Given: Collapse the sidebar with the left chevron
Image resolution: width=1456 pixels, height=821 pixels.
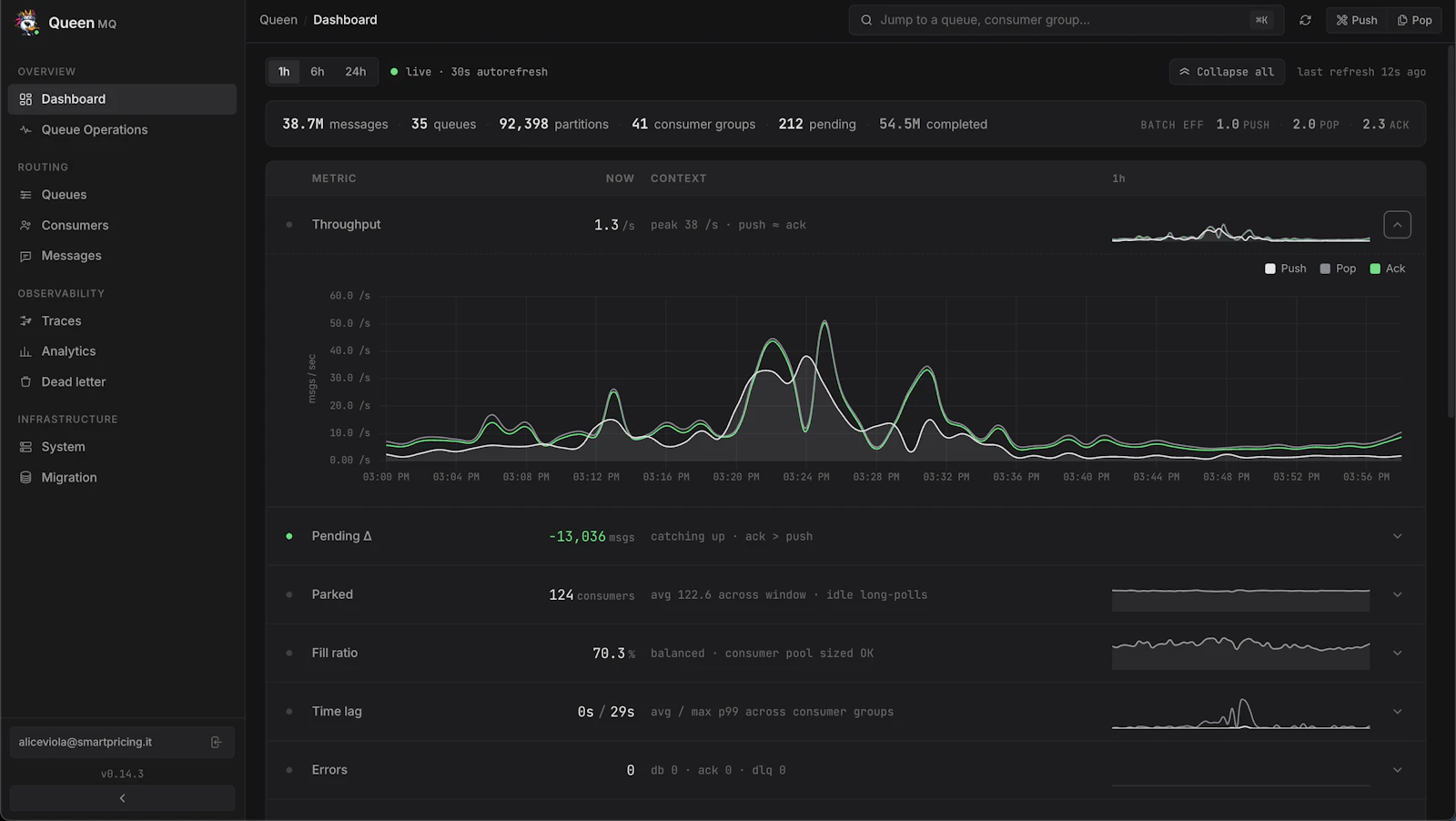Looking at the screenshot, I should click(122, 798).
